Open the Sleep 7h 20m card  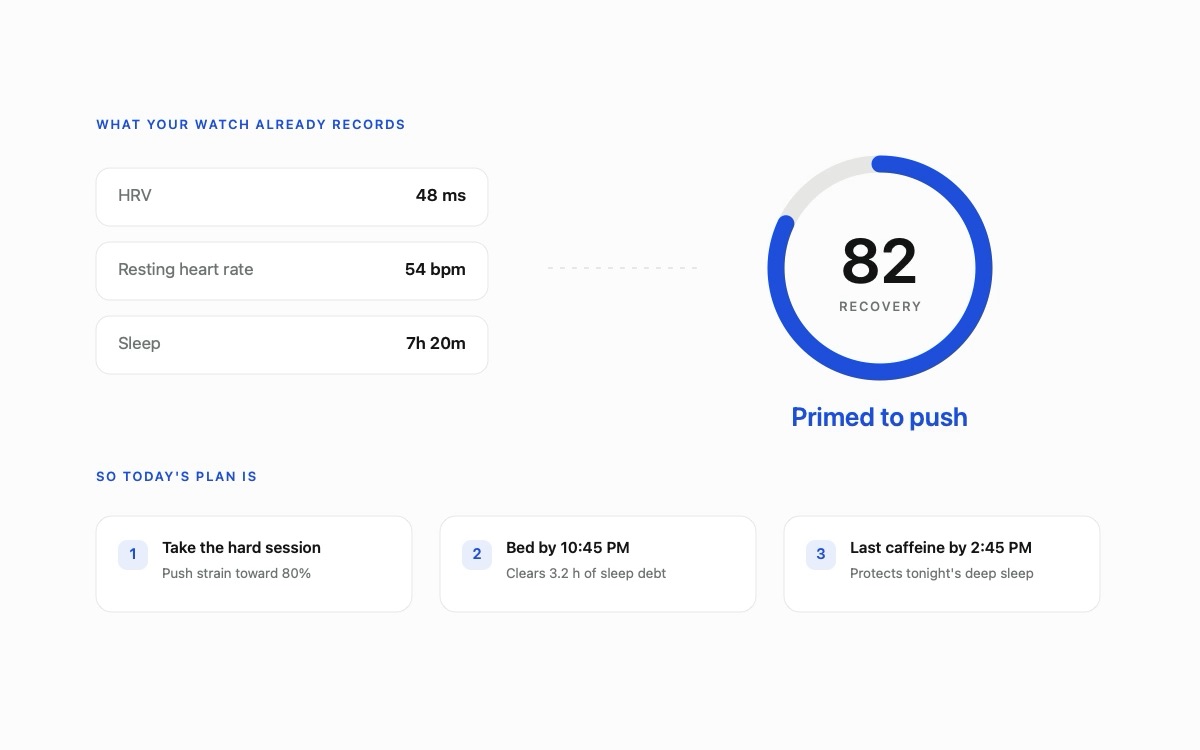292,344
